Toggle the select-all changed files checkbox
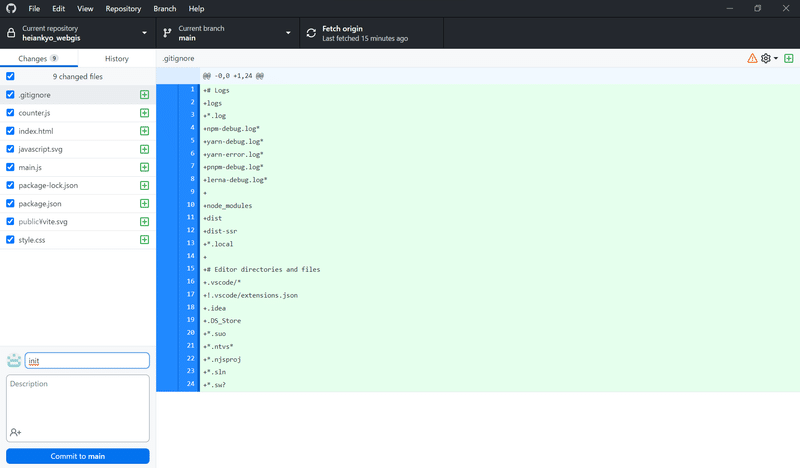This screenshot has width=800, height=468. click(x=10, y=76)
